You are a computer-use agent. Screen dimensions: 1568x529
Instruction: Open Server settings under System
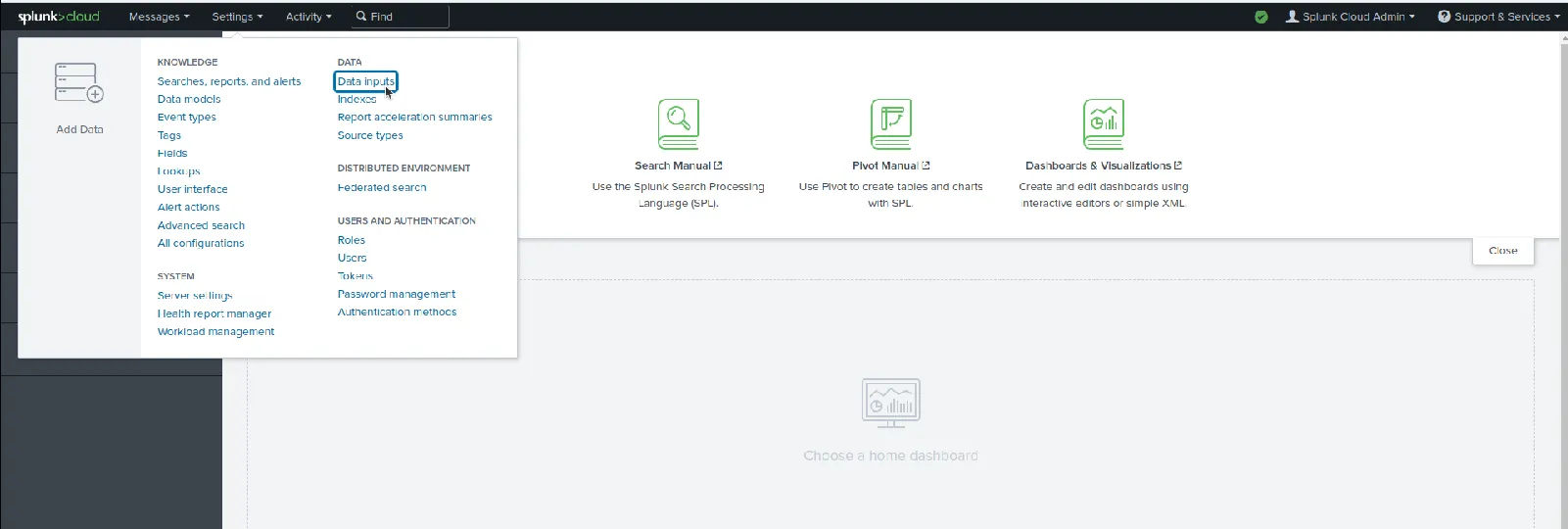[x=195, y=295]
